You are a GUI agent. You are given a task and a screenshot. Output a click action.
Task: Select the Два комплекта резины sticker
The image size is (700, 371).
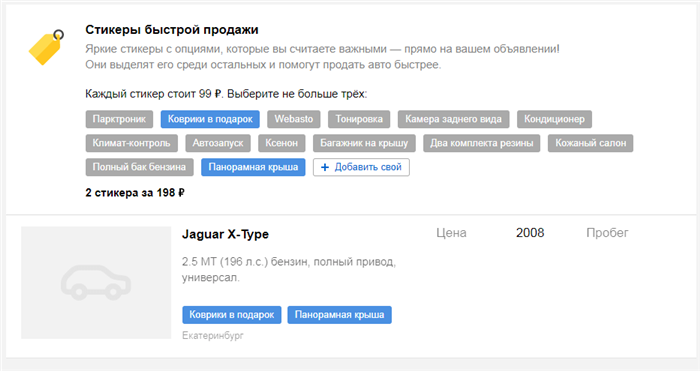click(482, 143)
